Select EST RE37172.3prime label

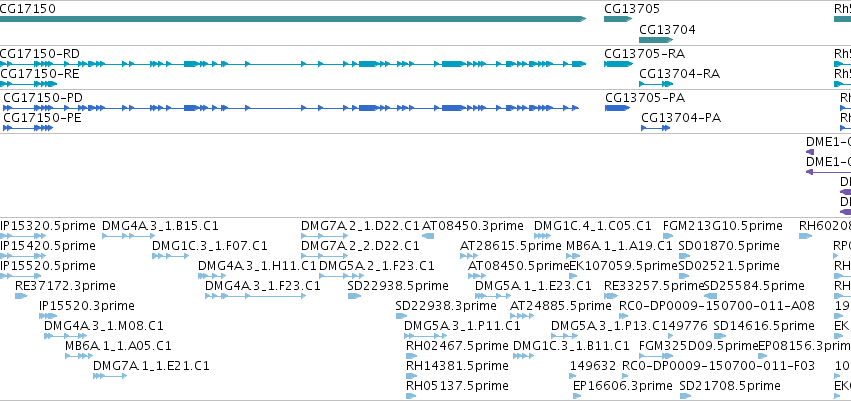point(65,286)
